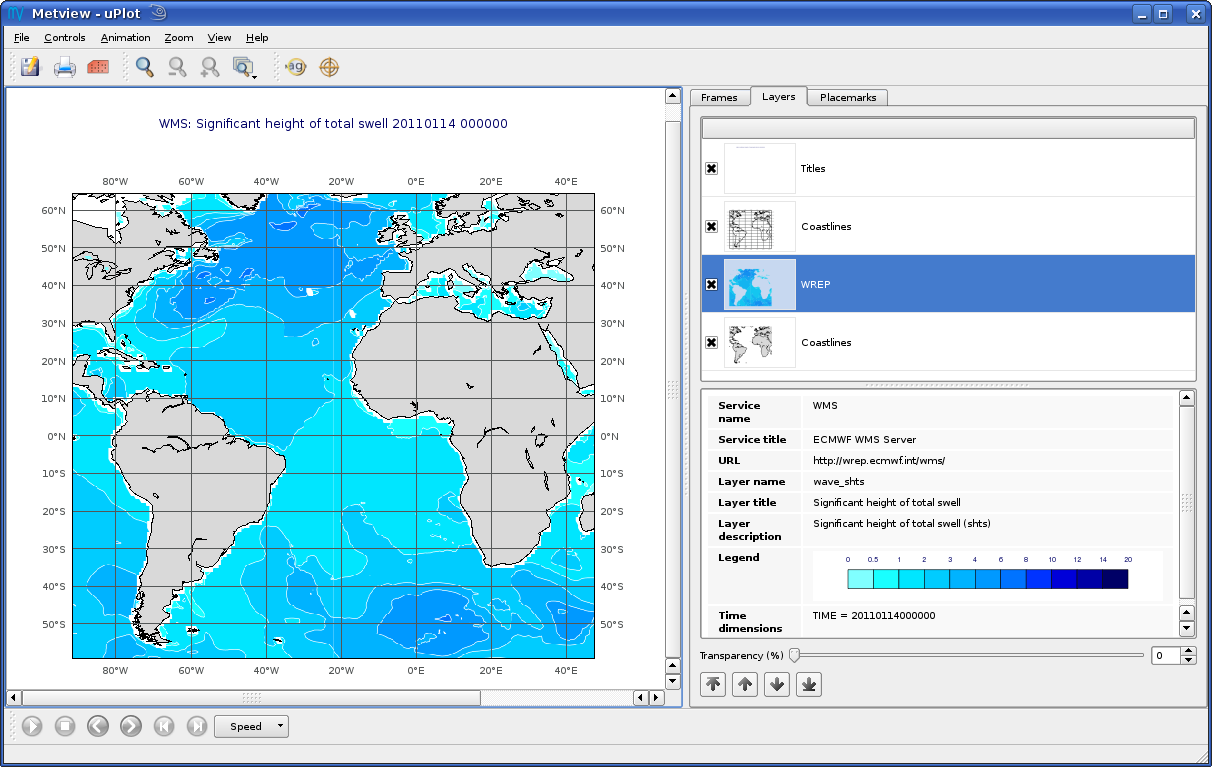
Task: Move selected layer to the top
Action: pyautogui.click(x=713, y=685)
